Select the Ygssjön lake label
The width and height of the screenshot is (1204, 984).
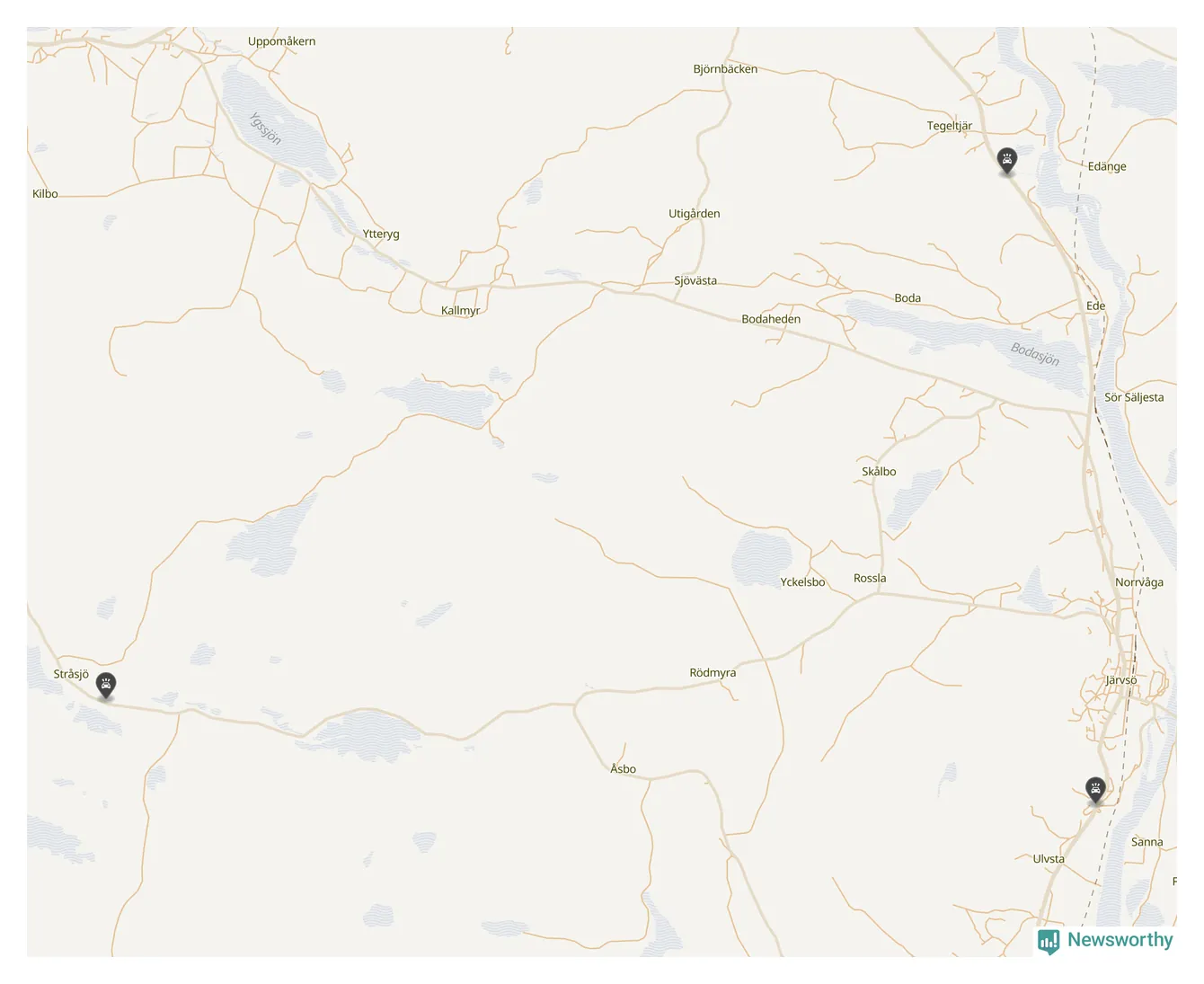265,129
